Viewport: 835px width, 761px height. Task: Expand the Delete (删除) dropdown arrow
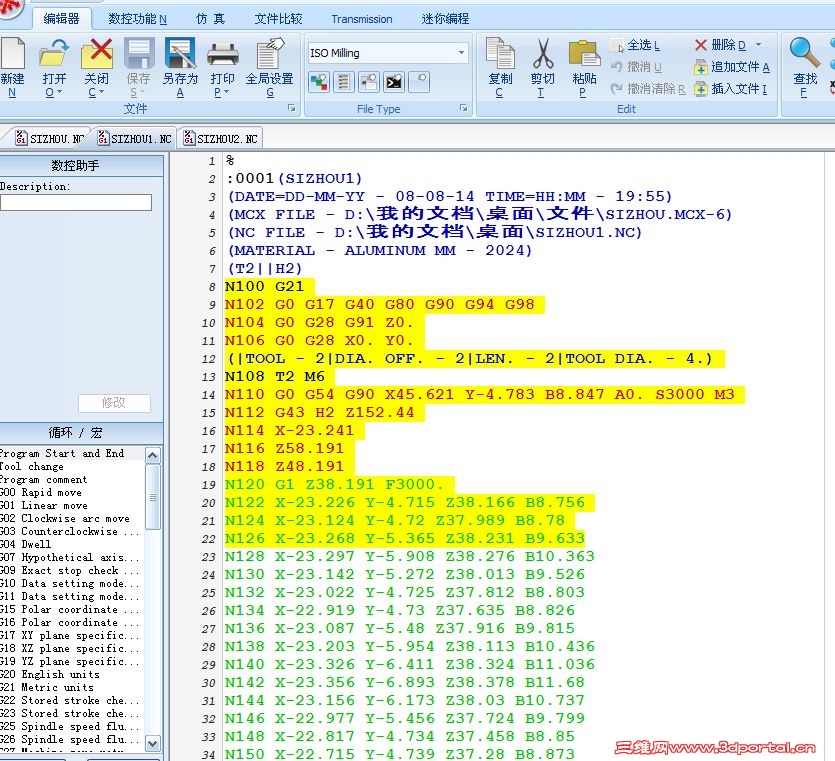(758, 45)
